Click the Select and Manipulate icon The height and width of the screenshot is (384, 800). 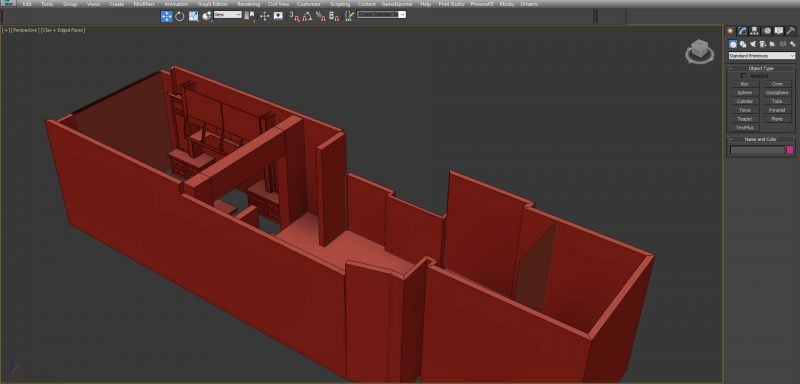coord(264,16)
